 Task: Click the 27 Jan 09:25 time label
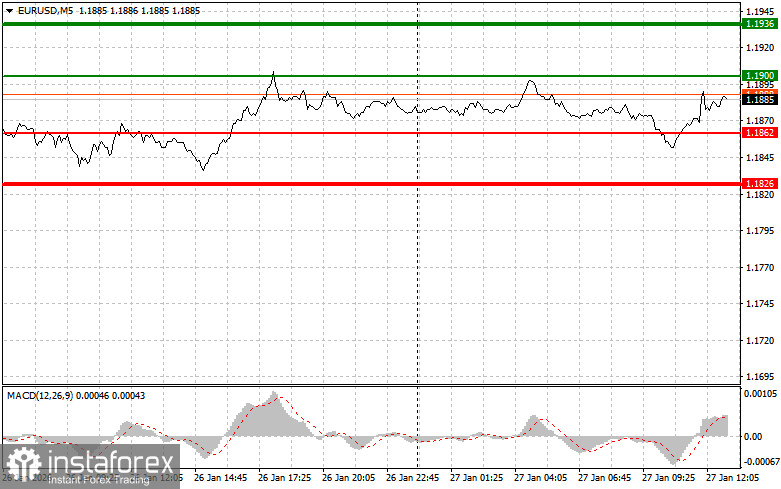coord(668,478)
